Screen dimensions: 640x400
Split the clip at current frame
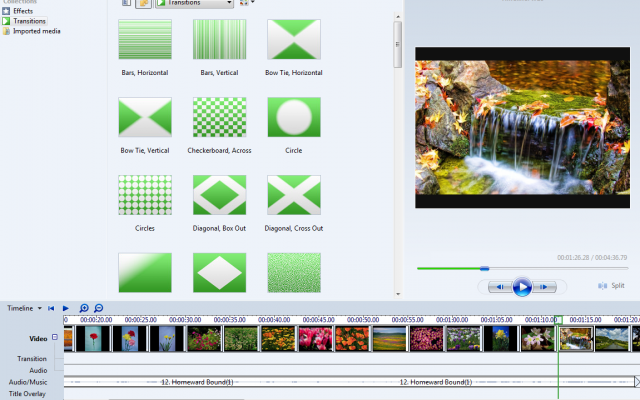(611, 286)
